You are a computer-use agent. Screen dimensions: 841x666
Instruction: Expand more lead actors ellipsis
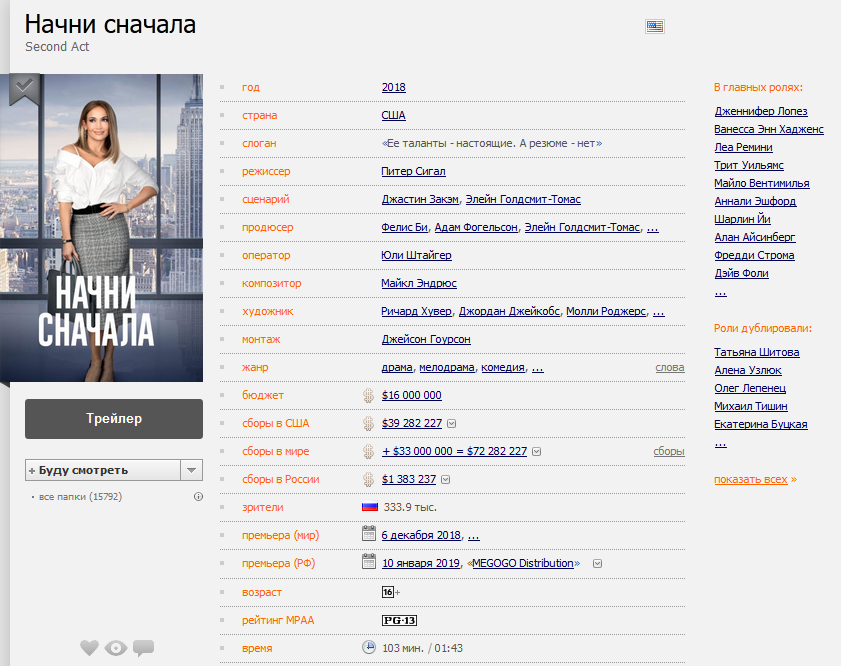point(720,293)
